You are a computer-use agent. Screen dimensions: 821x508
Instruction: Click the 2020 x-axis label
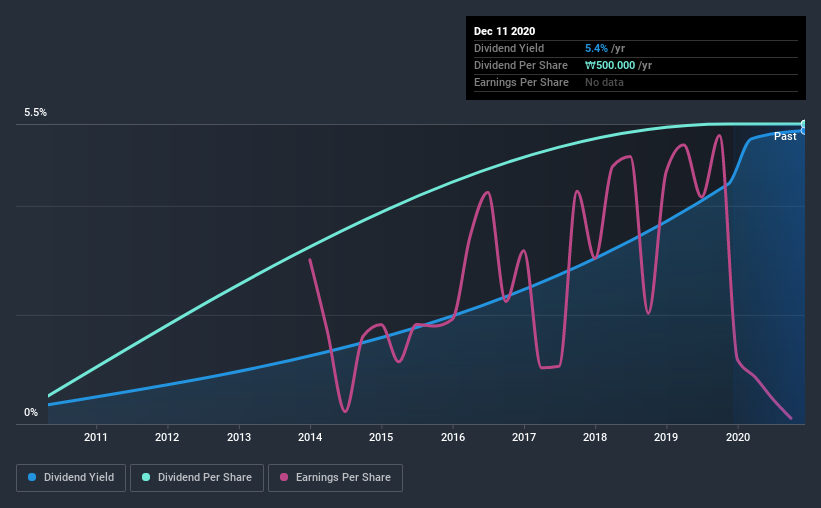pos(738,437)
